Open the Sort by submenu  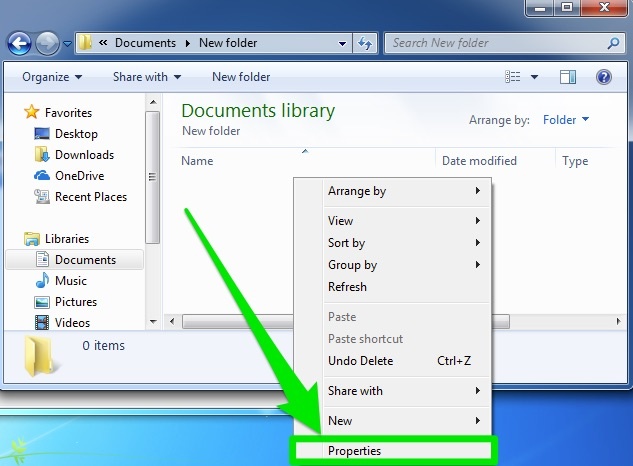[x=346, y=243]
